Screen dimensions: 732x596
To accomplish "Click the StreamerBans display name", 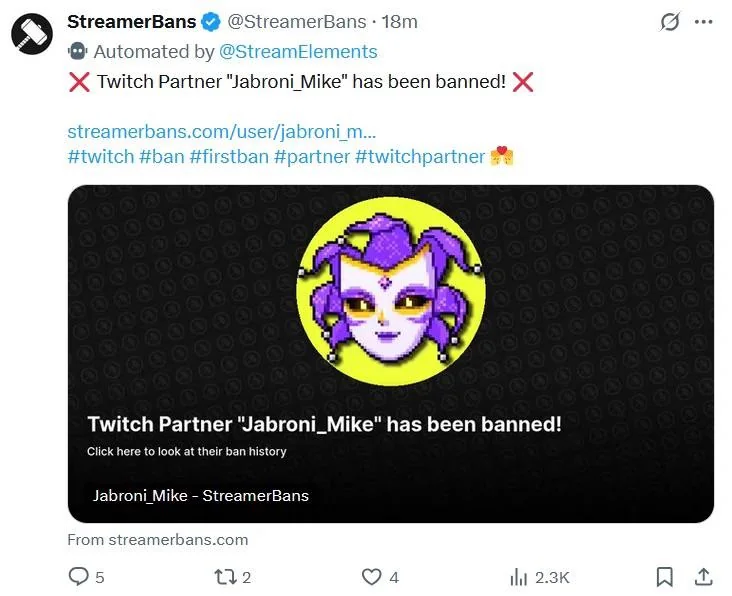I will click(x=132, y=21).
